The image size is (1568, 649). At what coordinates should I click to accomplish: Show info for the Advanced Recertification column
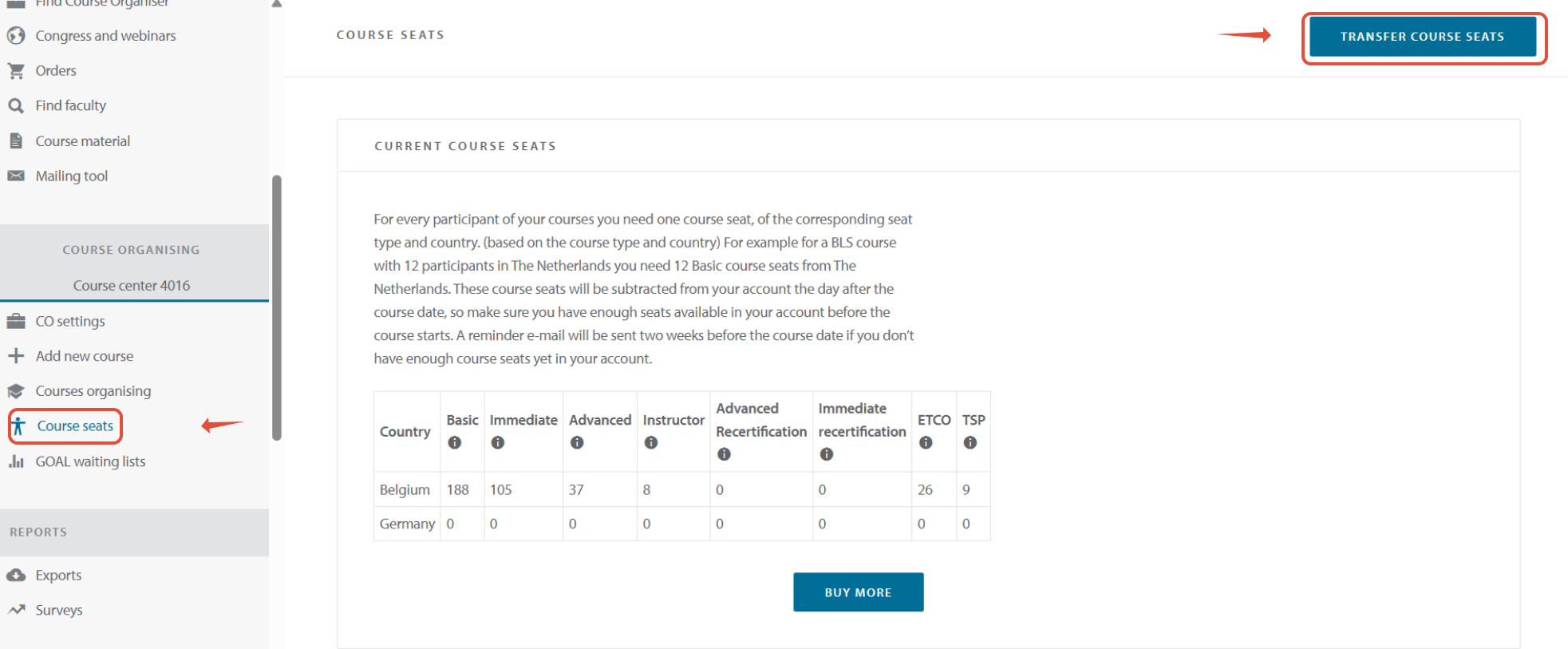[724, 454]
